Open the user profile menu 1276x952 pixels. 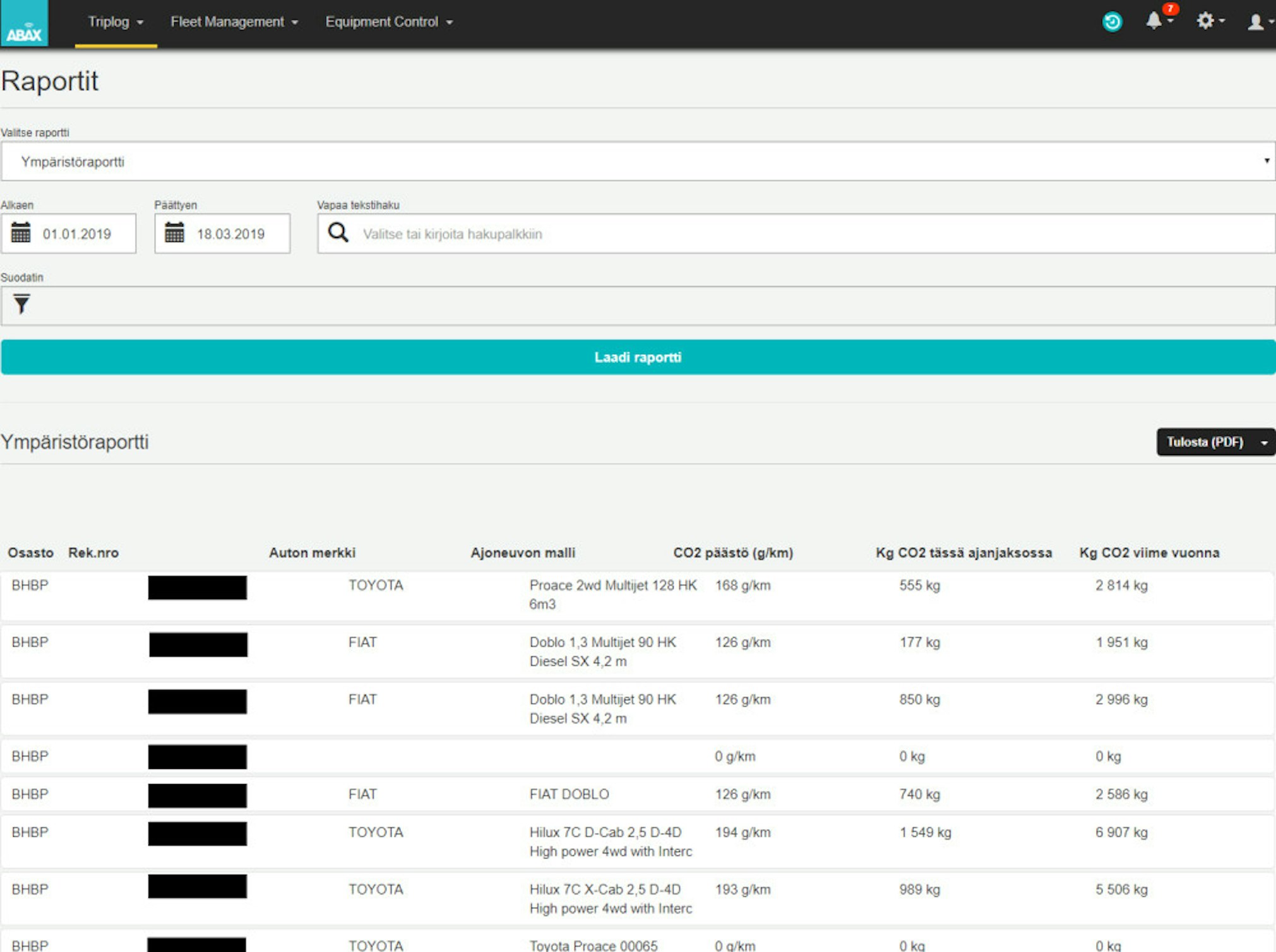1260,22
